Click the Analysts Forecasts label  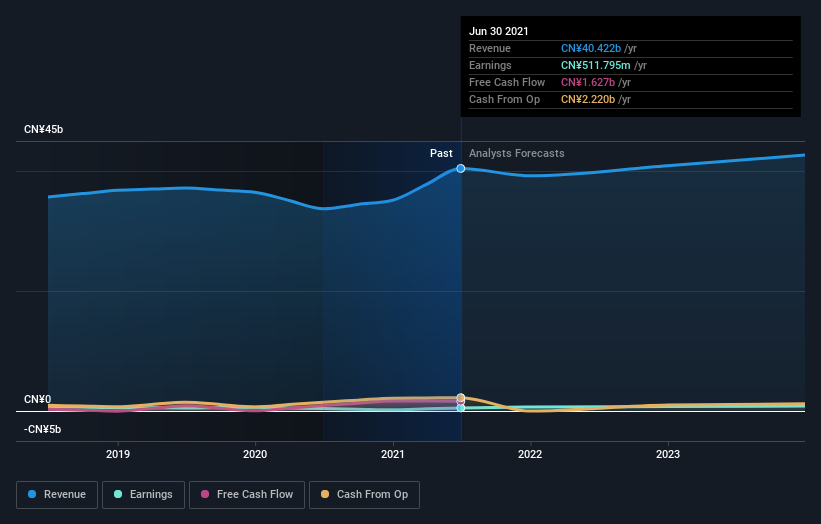[x=517, y=153]
